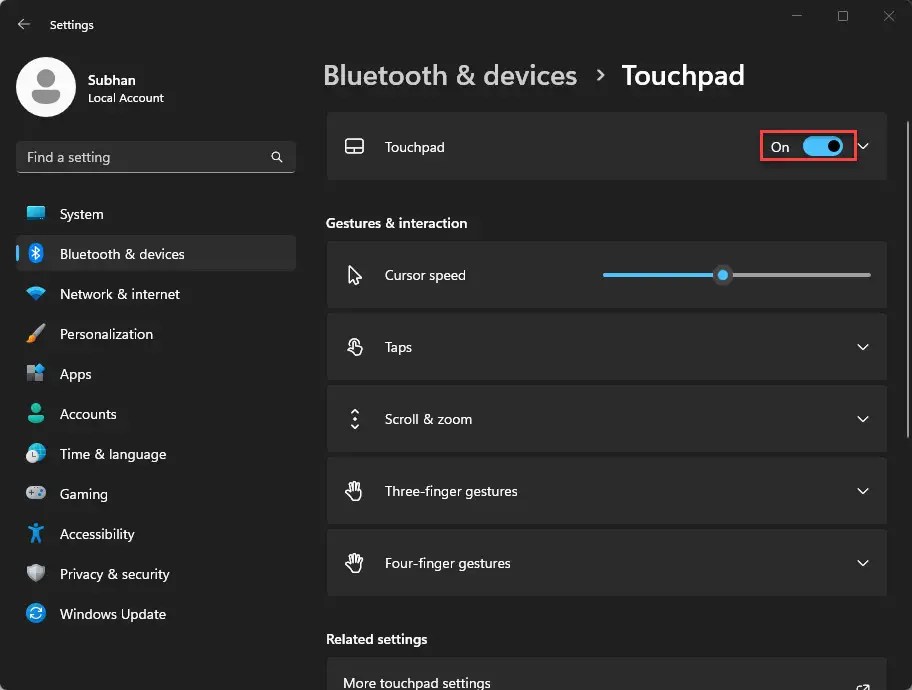Open Network & internet settings
The width and height of the screenshot is (912, 690).
click(119, 294)
